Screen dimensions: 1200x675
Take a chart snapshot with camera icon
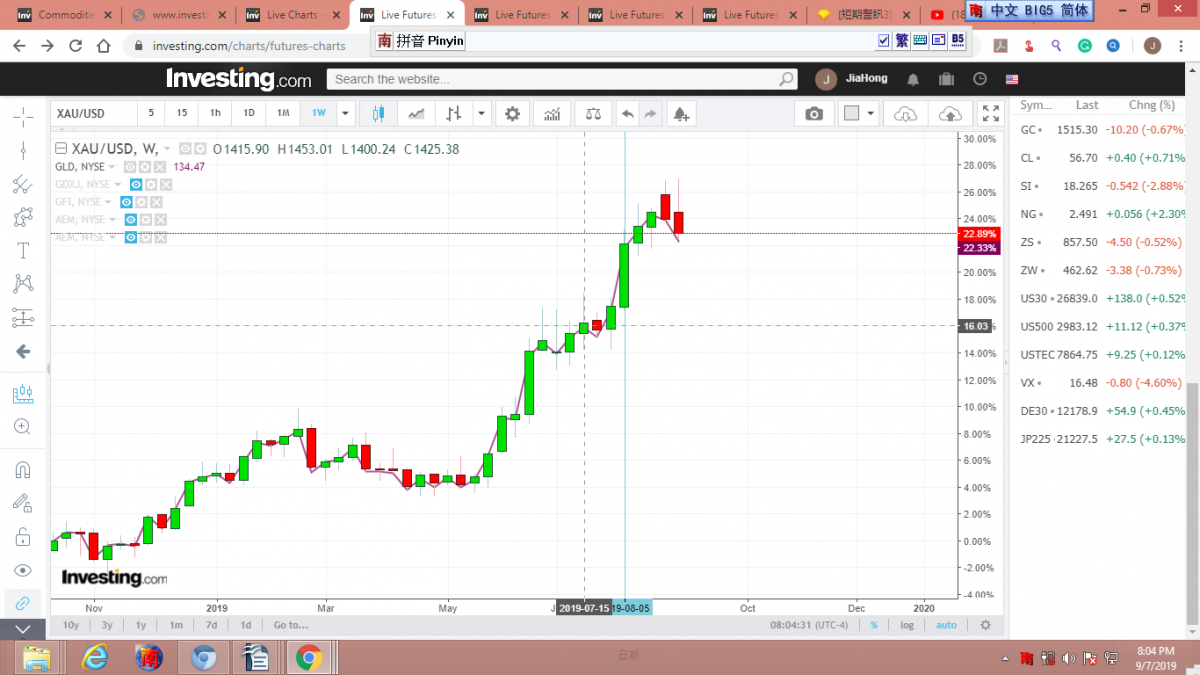(x=814, y=113)
